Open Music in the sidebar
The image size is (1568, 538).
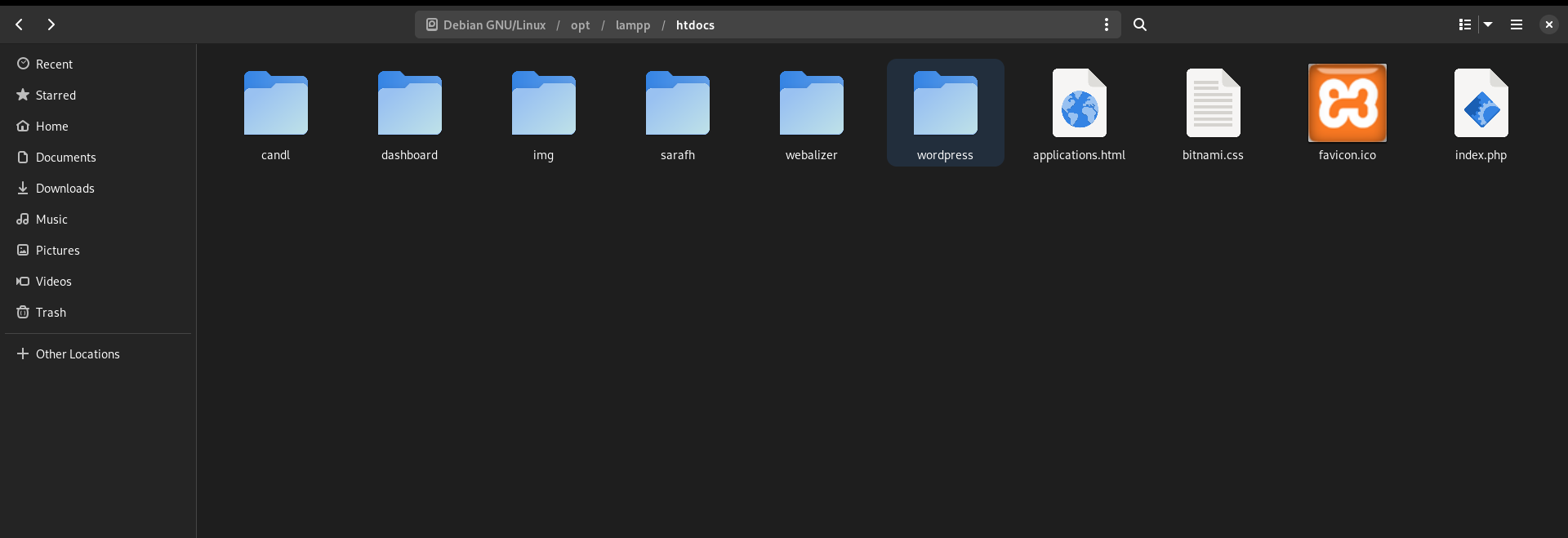[98, 219]
